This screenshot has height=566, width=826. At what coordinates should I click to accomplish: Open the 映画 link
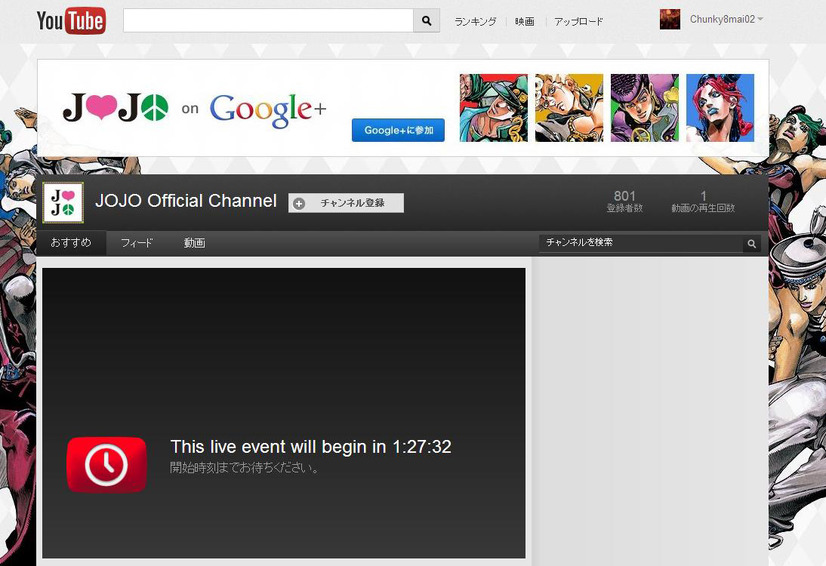click(525, 22)
